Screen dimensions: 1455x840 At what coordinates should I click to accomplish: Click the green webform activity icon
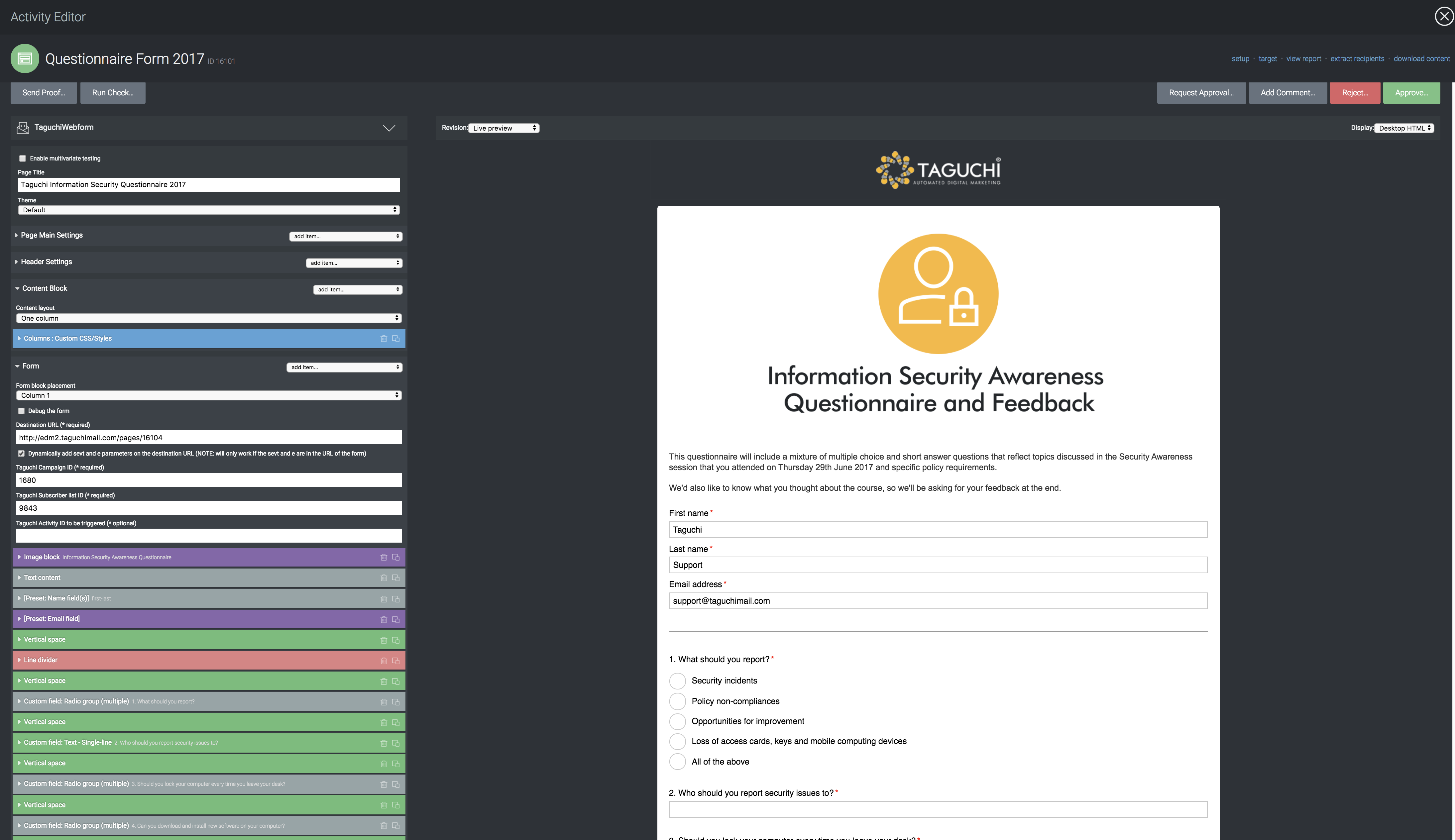click(25, 59)
